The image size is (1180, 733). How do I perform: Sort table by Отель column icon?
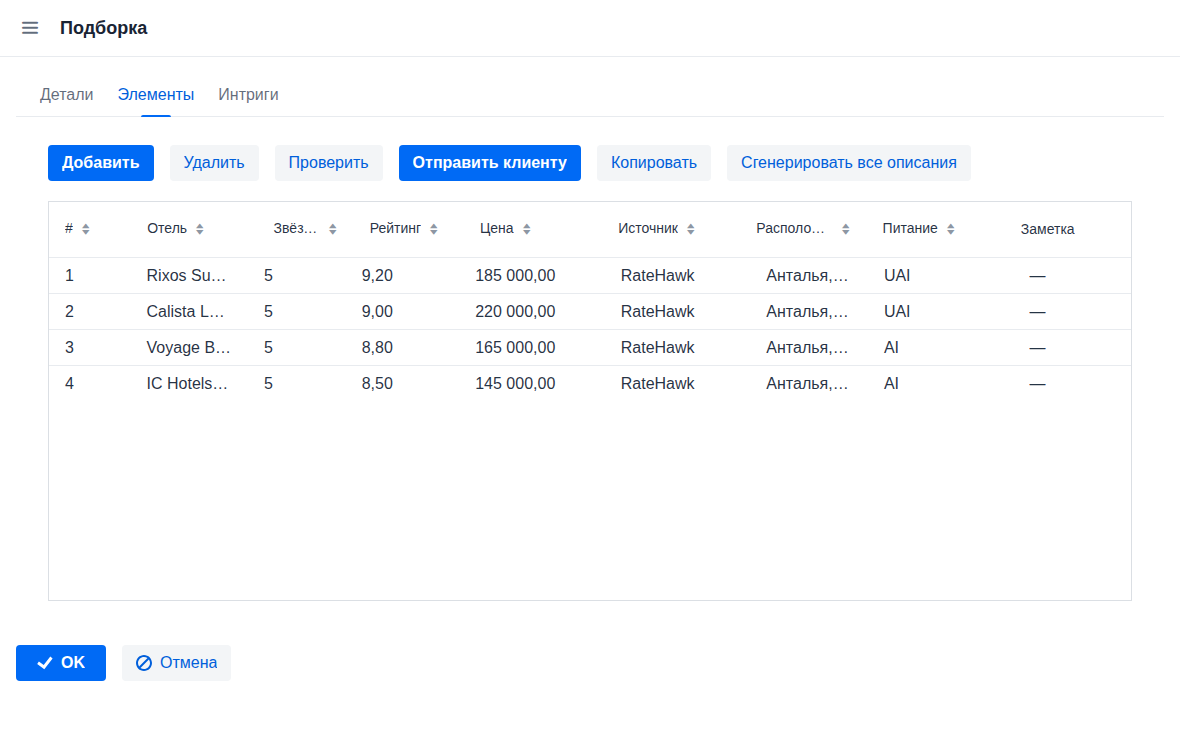[x=200, y=229]
